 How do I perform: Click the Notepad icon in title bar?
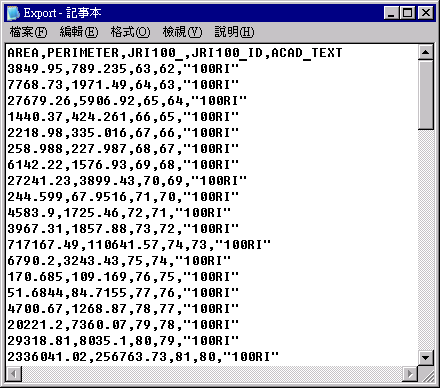(14, 13)
